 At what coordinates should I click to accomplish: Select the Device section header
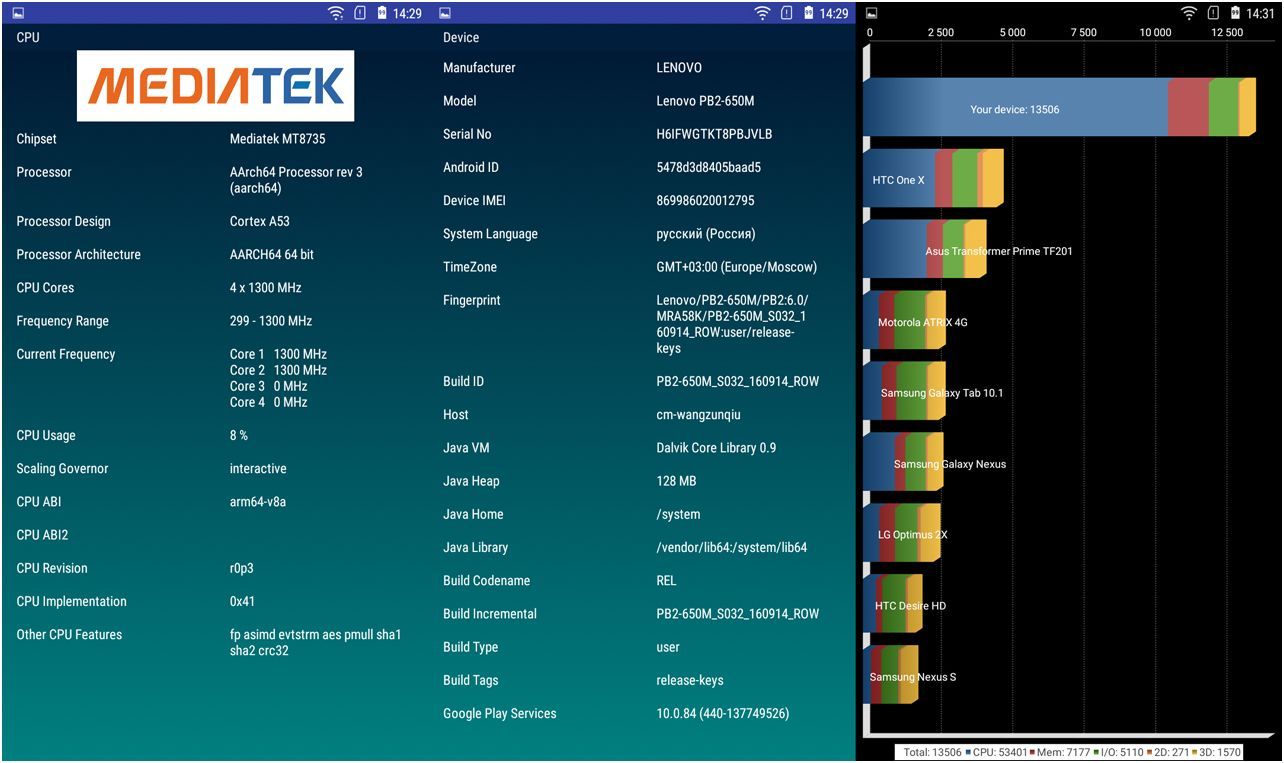tap(461, 38)
